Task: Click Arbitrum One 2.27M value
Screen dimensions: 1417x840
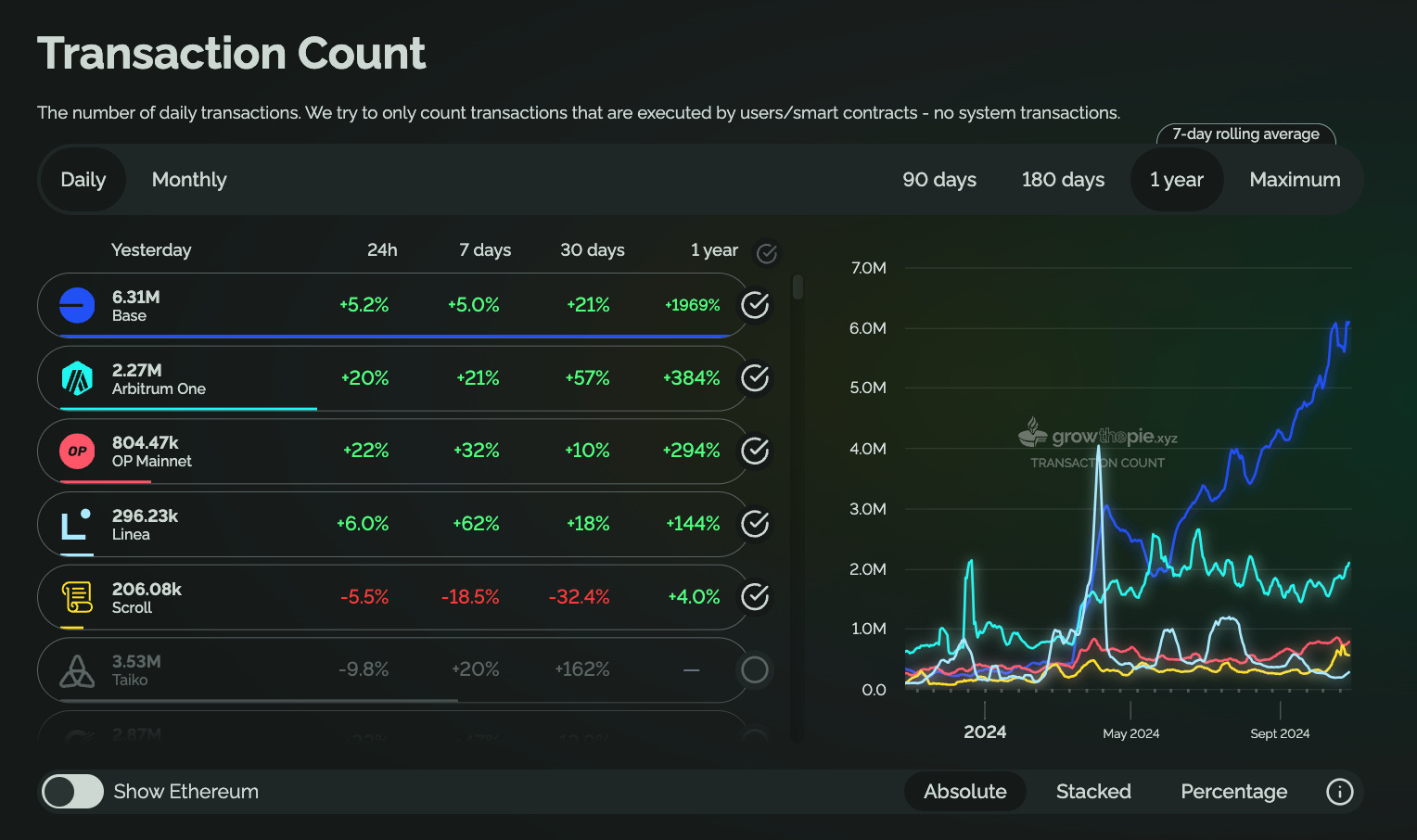Action: tap(136, 370)
